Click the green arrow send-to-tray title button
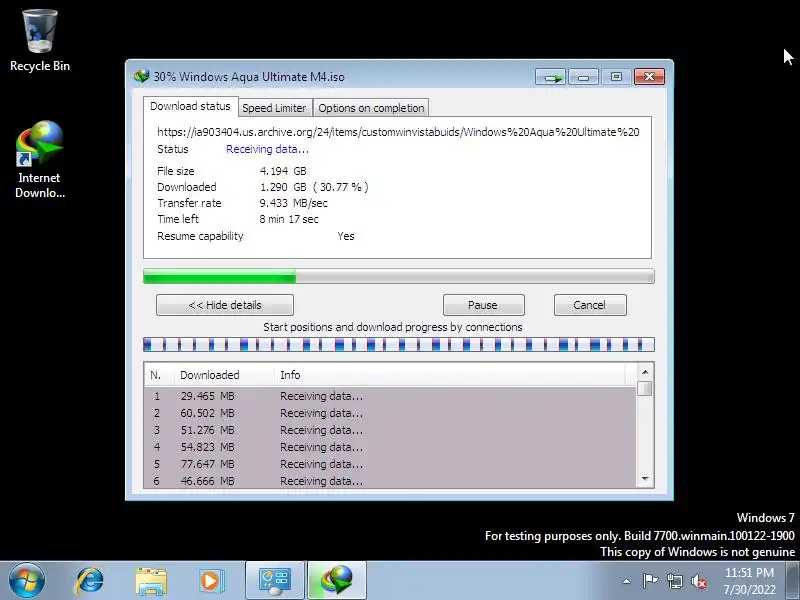Screen dimensions: 800x600 (551, 77)
